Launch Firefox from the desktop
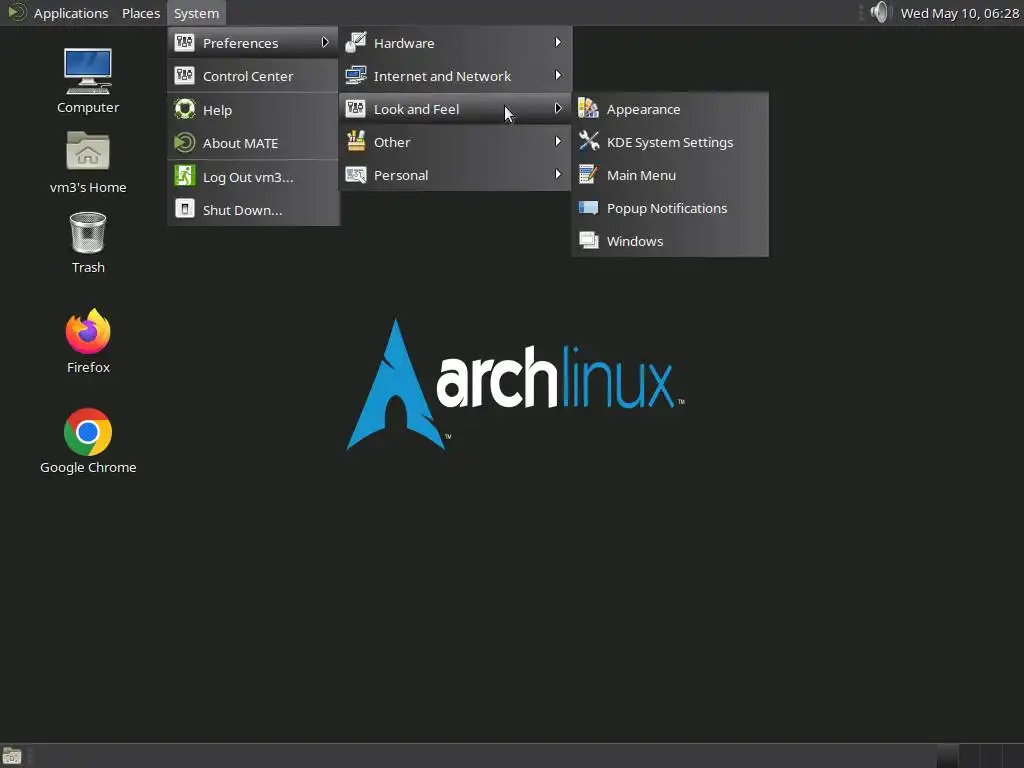The image size is (1024, 768). (88, 331)
